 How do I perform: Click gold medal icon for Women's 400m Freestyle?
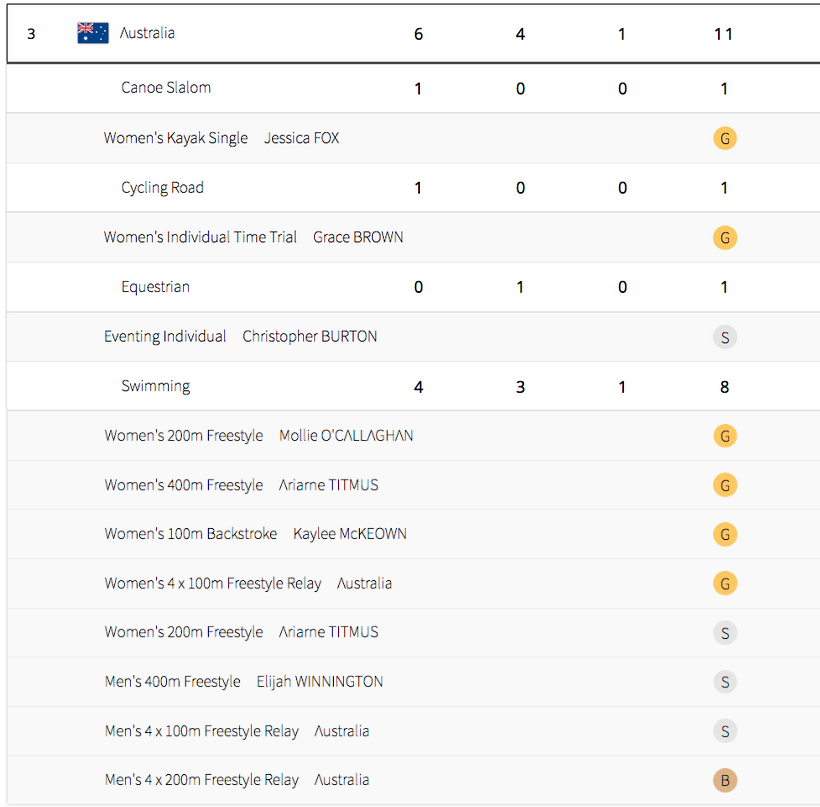725,485
